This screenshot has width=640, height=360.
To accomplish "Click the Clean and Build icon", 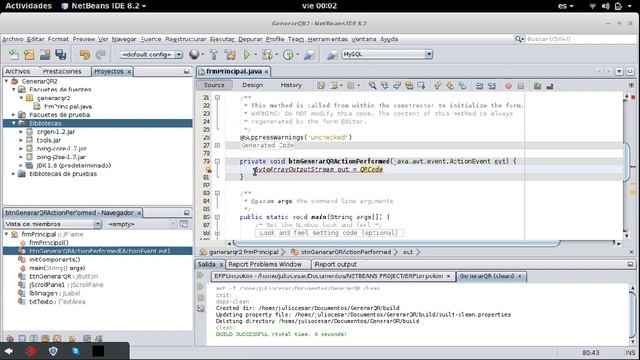I will tap(230, 54).
